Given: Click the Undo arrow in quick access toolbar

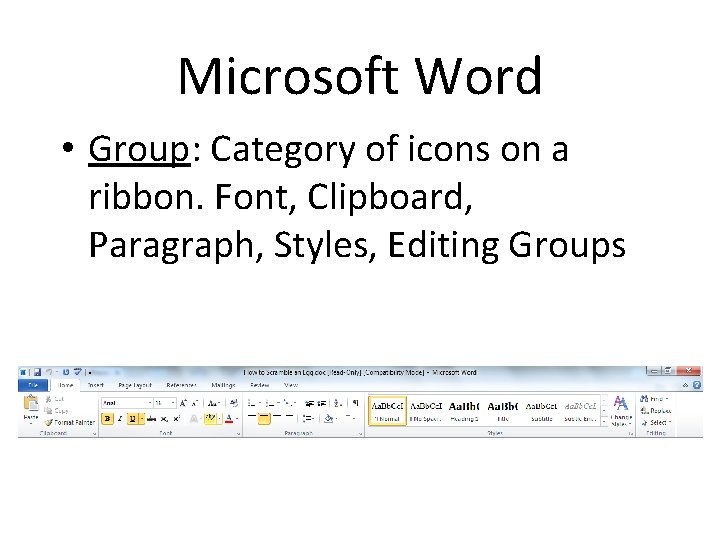Looking at the screenshot, I should pyautogui.click(x=49, y=372).
